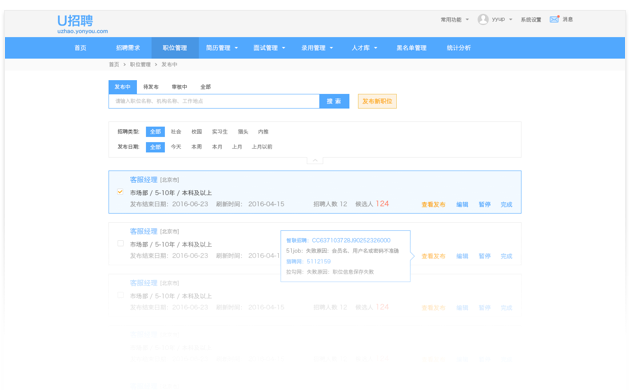Click the U招聘 logo
The image size is (630, 390).
(x=75, y=21)
